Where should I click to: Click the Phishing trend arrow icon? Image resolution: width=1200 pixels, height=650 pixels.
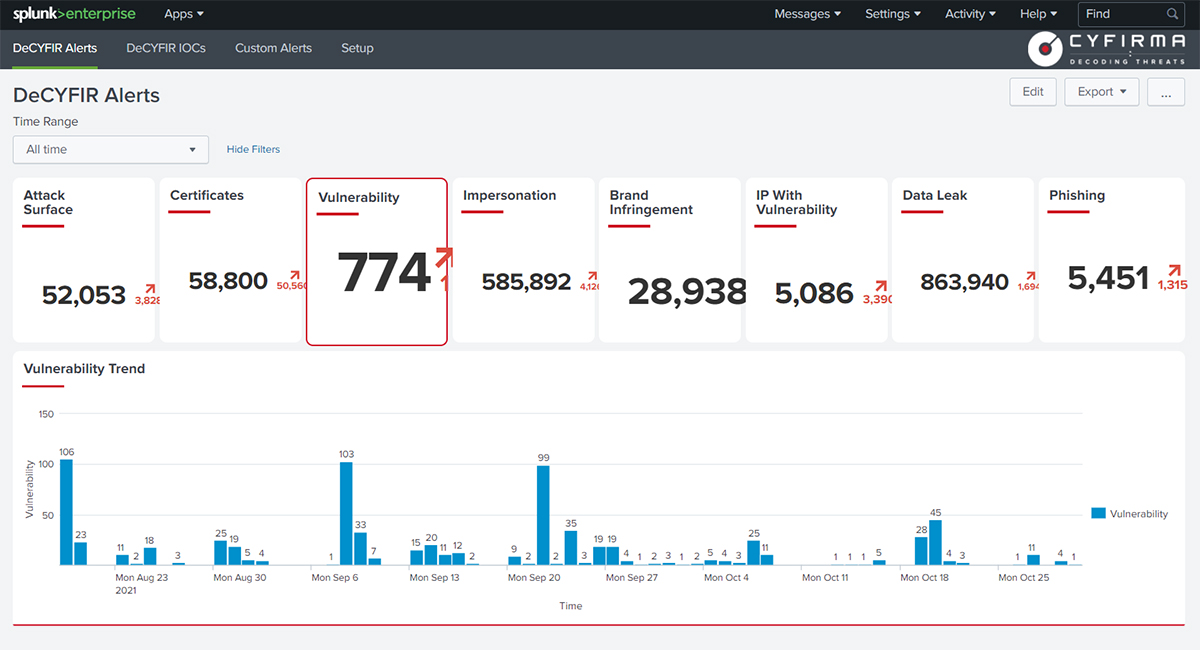[1174, 270]
